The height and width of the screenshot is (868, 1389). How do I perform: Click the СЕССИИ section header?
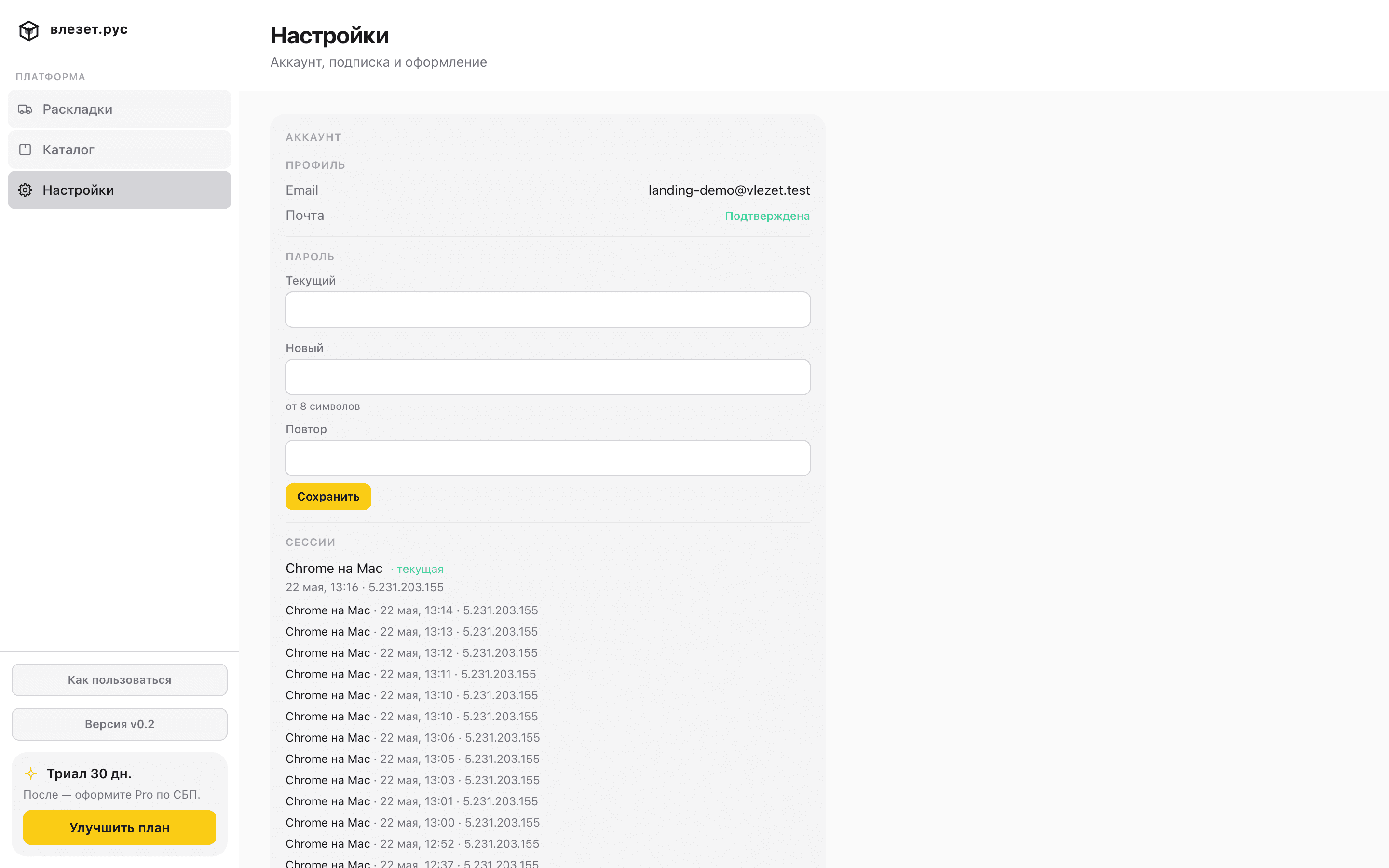tap(311, 542)
